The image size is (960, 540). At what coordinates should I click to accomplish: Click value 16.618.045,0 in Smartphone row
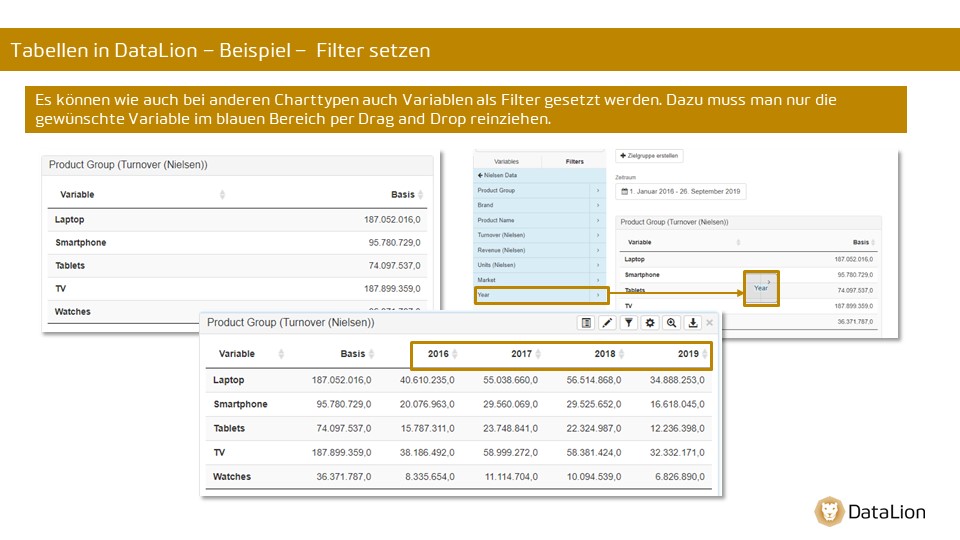point(677,404)
